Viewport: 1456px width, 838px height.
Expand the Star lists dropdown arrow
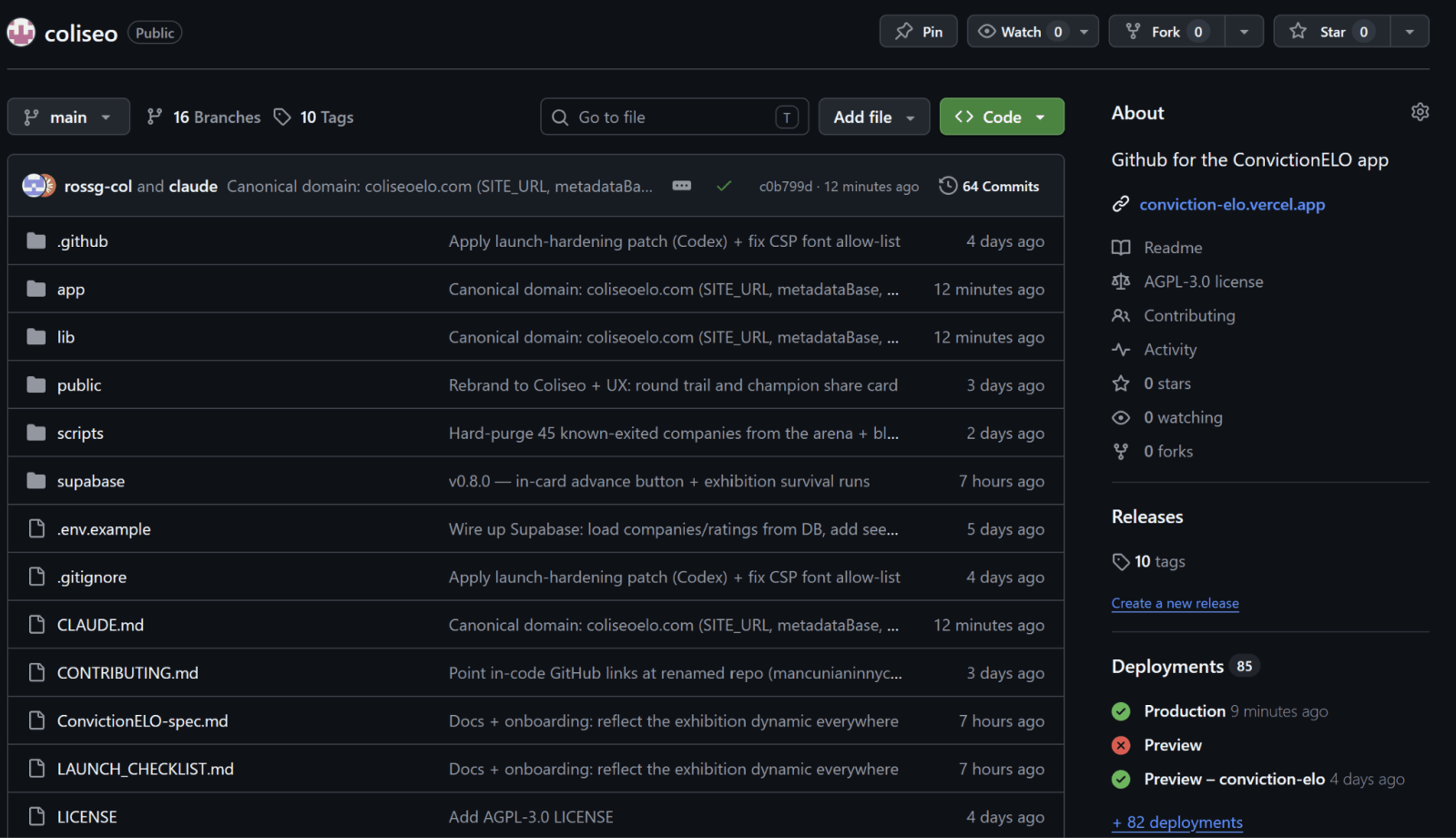1410,32
